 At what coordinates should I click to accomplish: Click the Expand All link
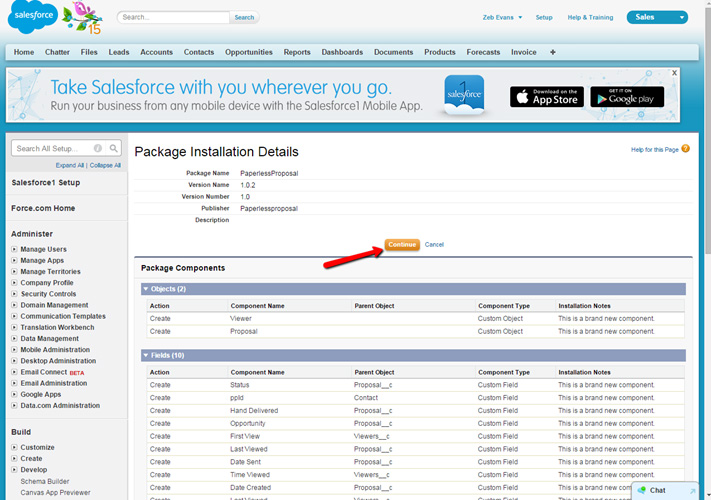[x=70, y=165]
